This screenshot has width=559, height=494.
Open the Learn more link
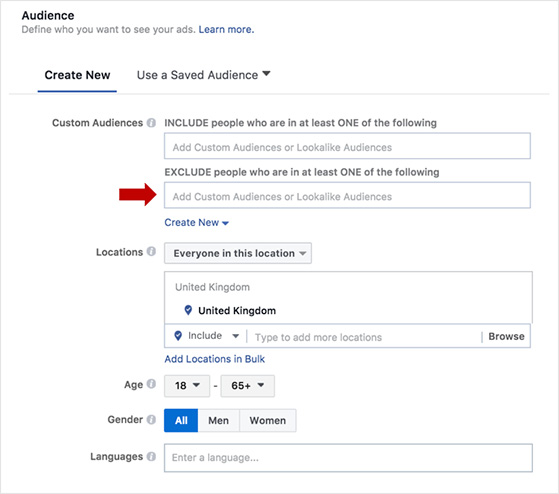click(x=226, y=30)
